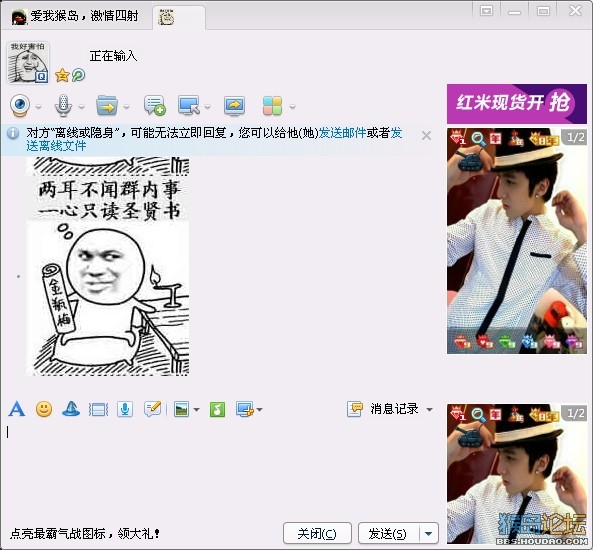Open multi-function input notepad icon
Viewport: 593px width, 550px height.
click(153, 409)
